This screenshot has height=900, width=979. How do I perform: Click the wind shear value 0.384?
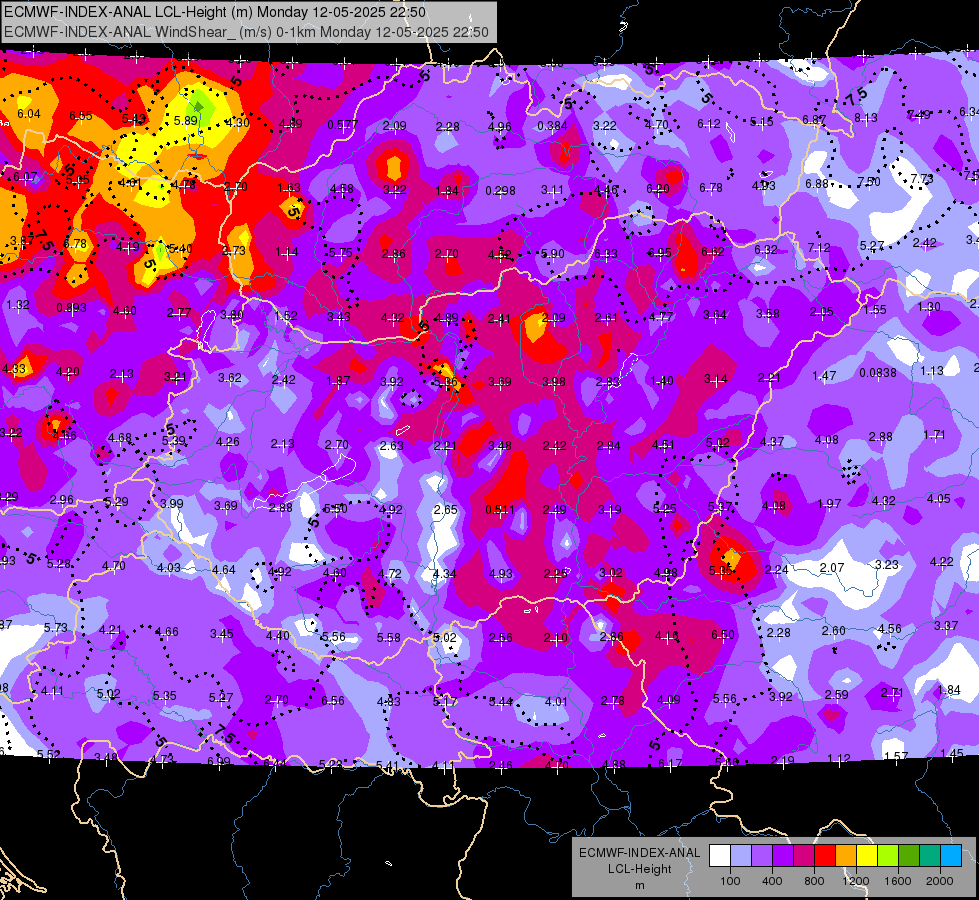pos(553,126)
